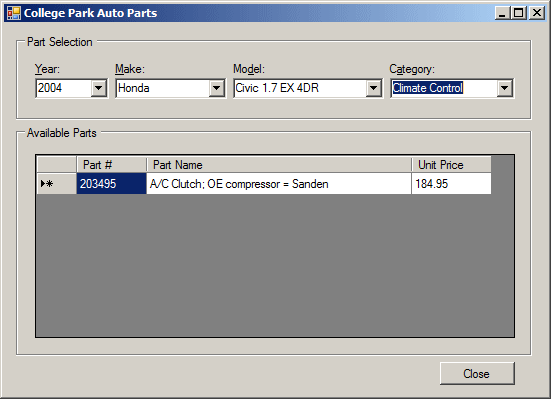This screenshot has width=551, height=399.
Task: Sort by the Part # column header
Action: pos(111,165)
